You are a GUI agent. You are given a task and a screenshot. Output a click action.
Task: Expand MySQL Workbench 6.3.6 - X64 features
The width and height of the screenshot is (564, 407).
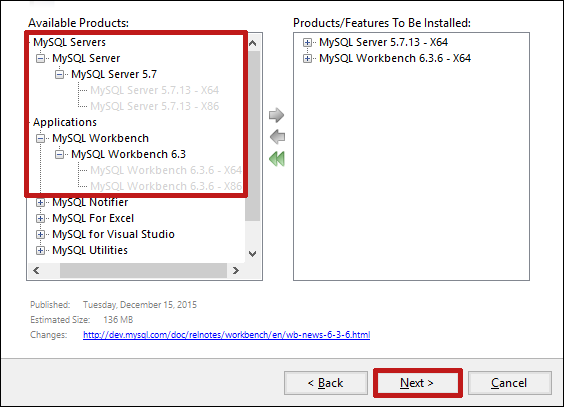click(307, 58)
